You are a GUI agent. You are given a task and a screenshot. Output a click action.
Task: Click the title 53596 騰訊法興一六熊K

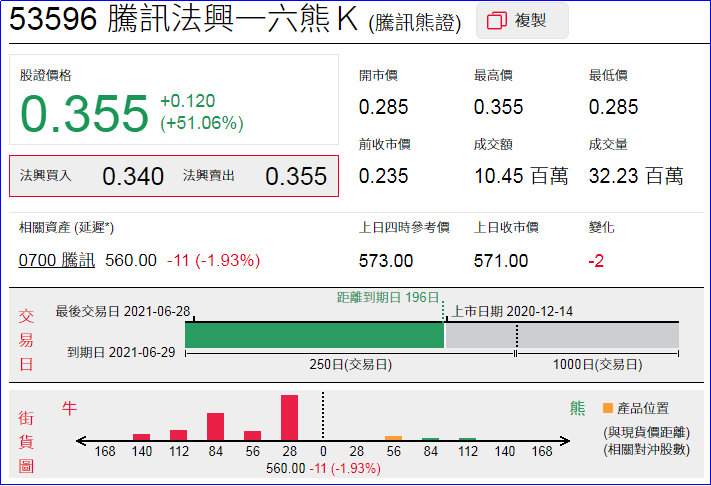(x=183, y=19)
